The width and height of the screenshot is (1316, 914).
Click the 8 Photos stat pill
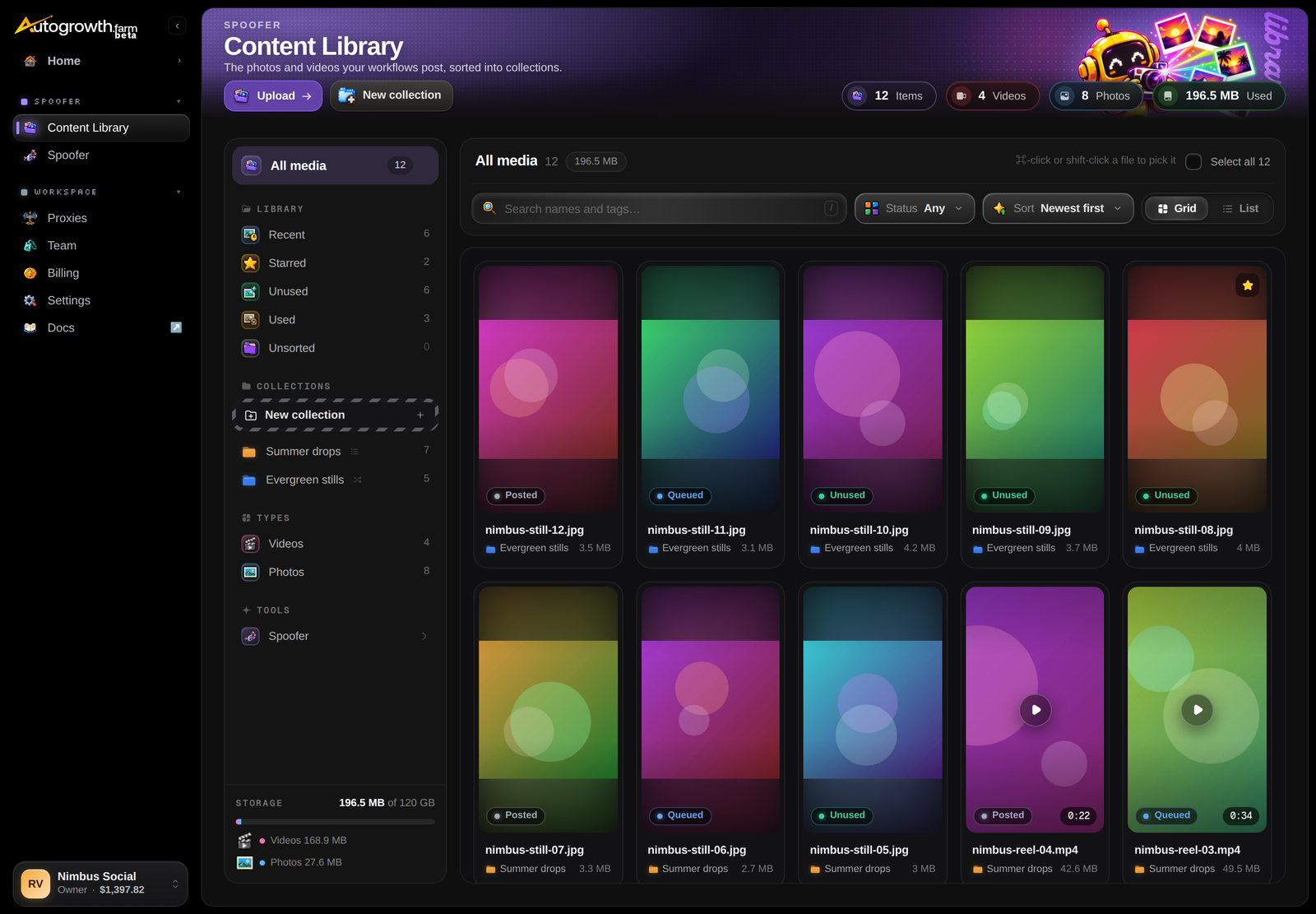tap(1096, 96)
